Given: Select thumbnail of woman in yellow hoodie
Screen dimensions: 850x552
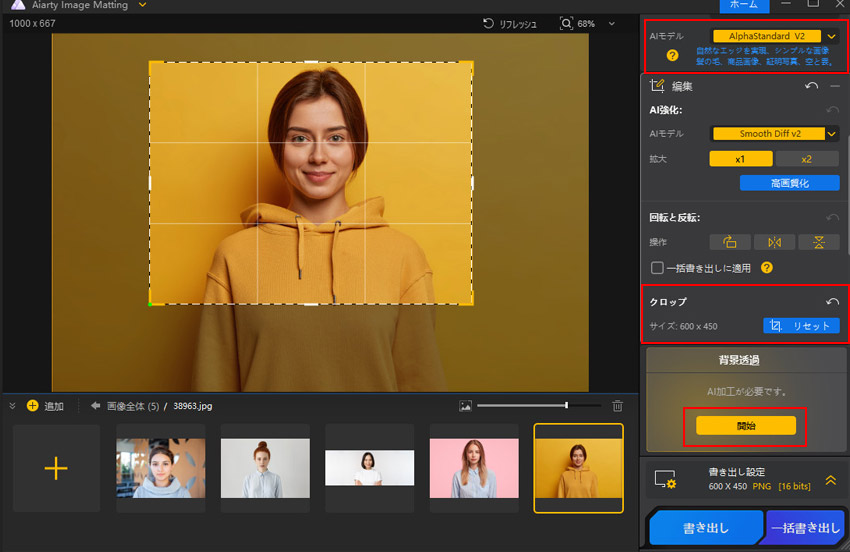Looking at the screenshot, I should [578, 468].
